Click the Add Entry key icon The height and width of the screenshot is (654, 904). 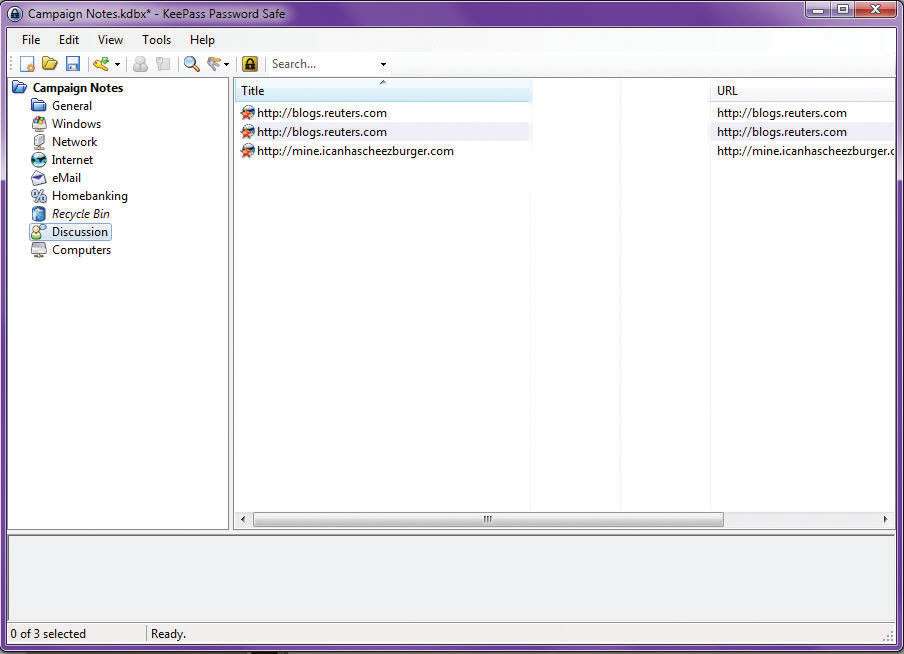point(100,64)
